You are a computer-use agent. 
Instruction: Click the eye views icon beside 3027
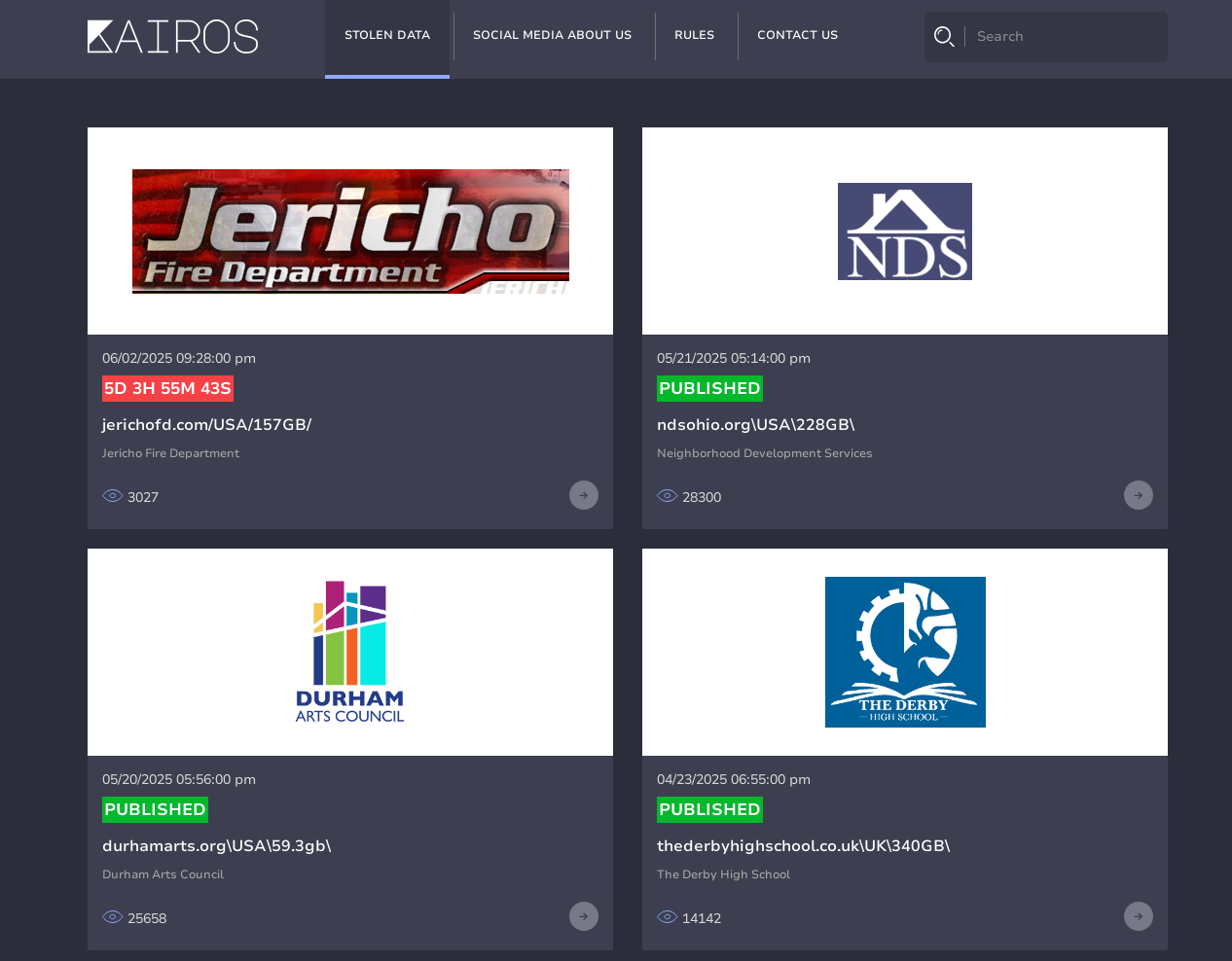[x=113, y=496]
